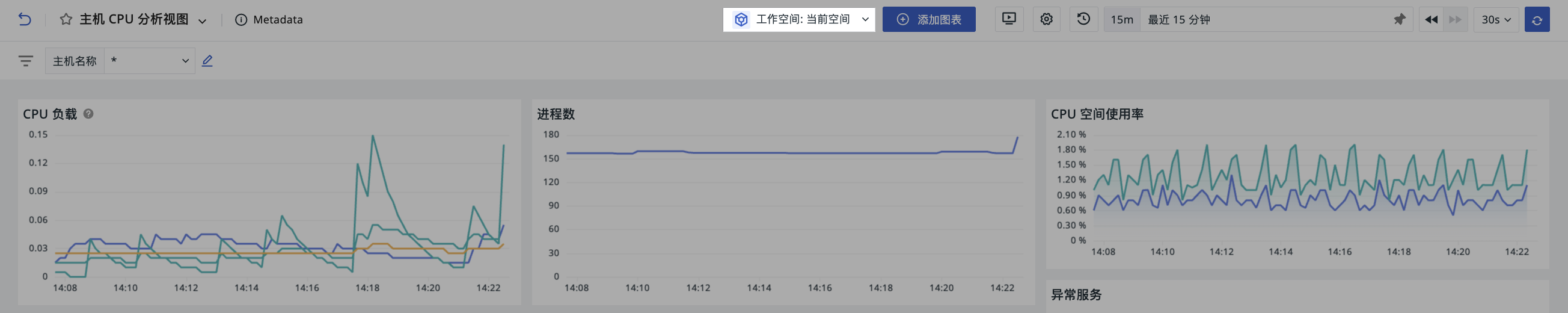Click the CPU 负载 help question icon

pos(88,114)
